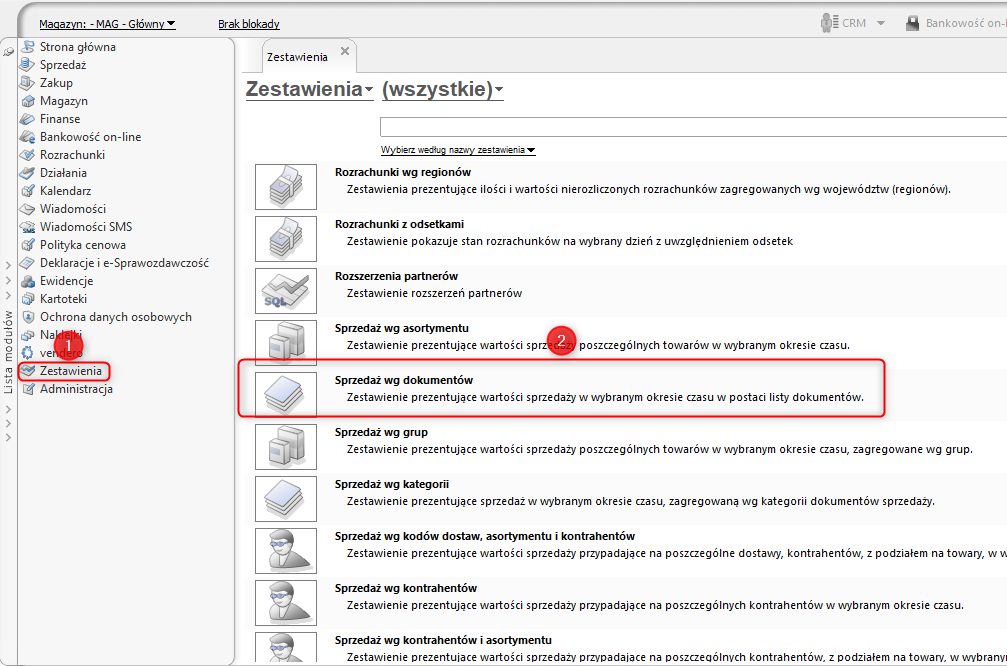The height and width of the screenshot is (666, 1007).
Task: Click the Kartoteki module icon
Action: click(x=27, y=299)
